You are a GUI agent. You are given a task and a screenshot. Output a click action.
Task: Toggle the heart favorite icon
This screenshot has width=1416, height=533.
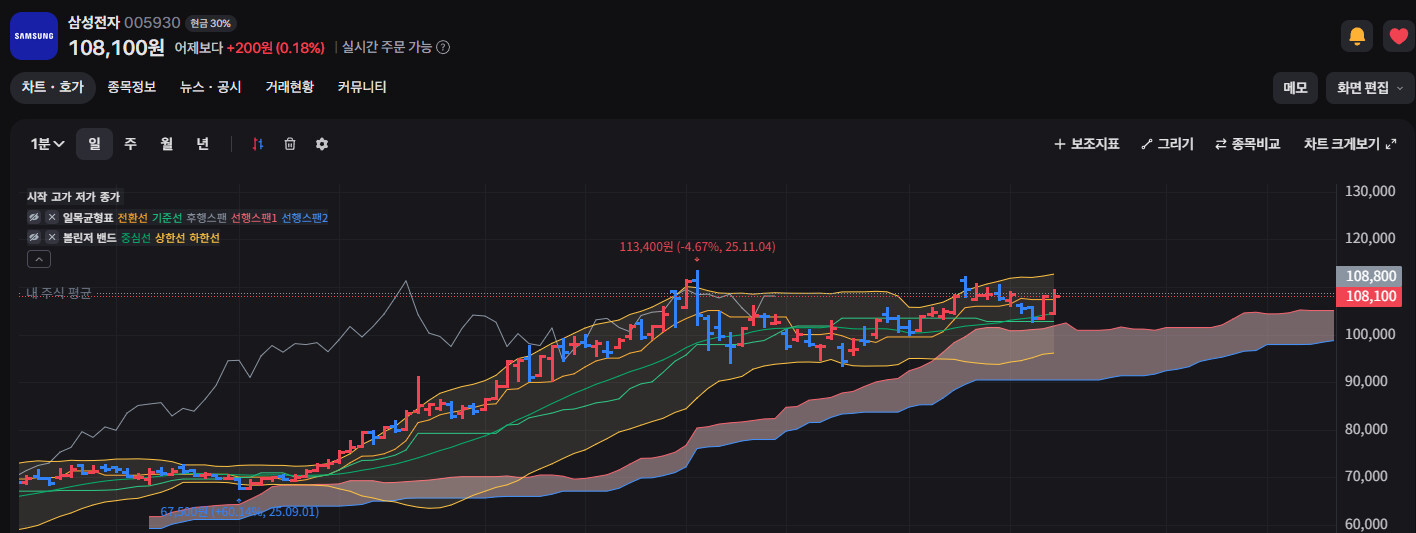pyautogui.click(x=1398, y=36)
